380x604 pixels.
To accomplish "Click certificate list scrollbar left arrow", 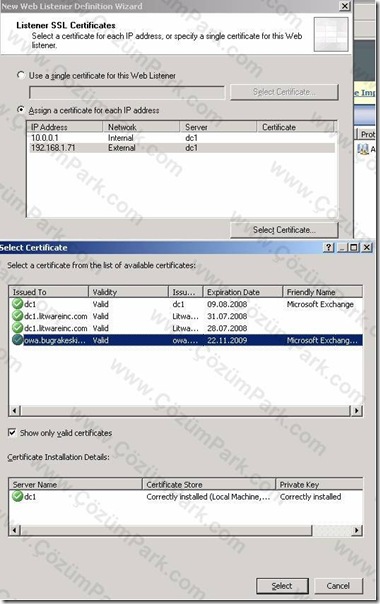I will [15, 410].
